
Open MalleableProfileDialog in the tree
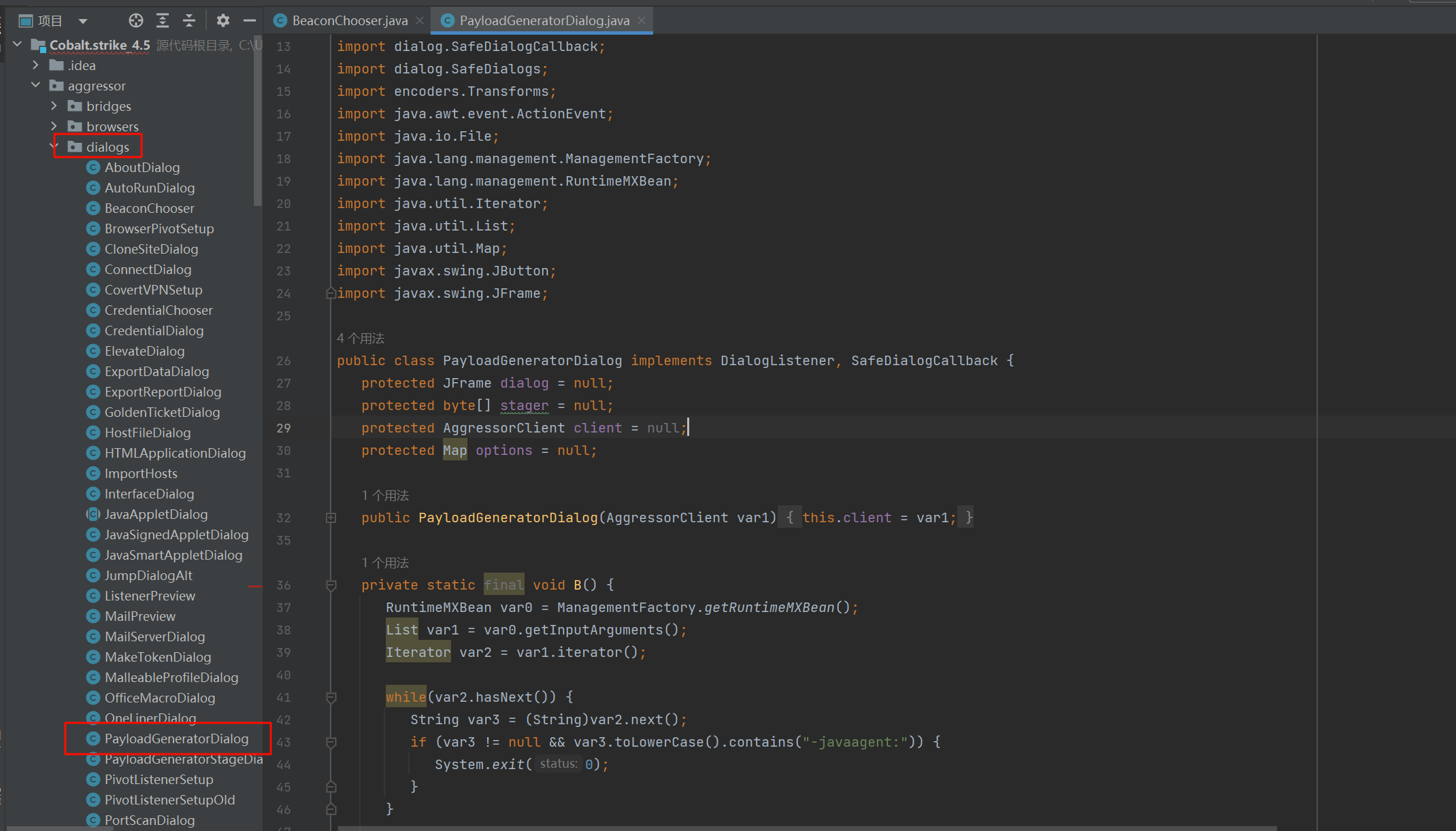click(171, 677)
